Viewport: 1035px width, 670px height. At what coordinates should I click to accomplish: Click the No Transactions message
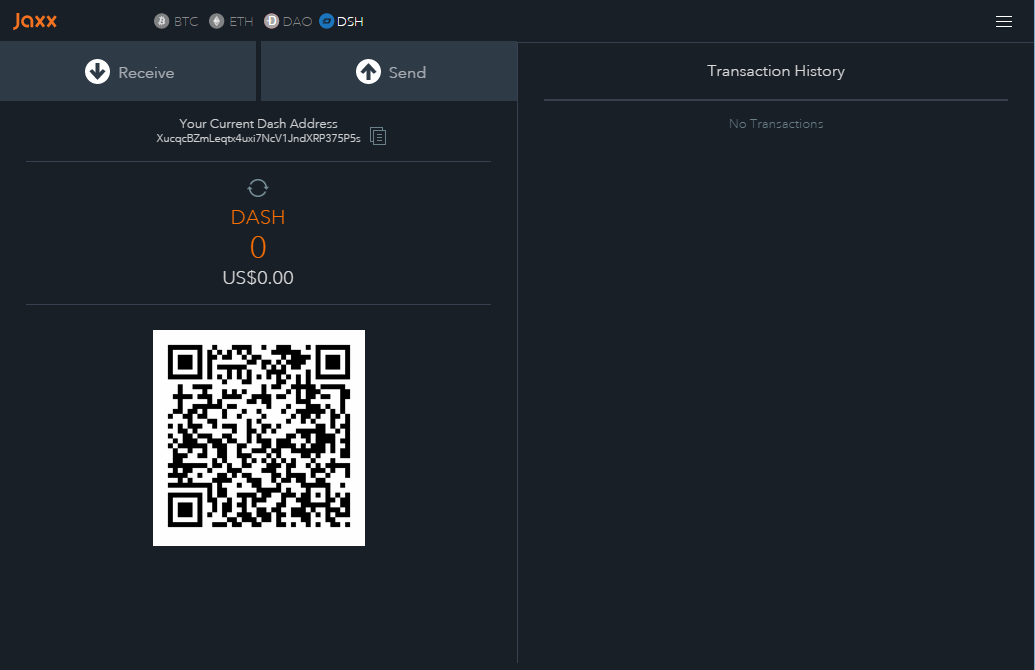tap(776, 123)
